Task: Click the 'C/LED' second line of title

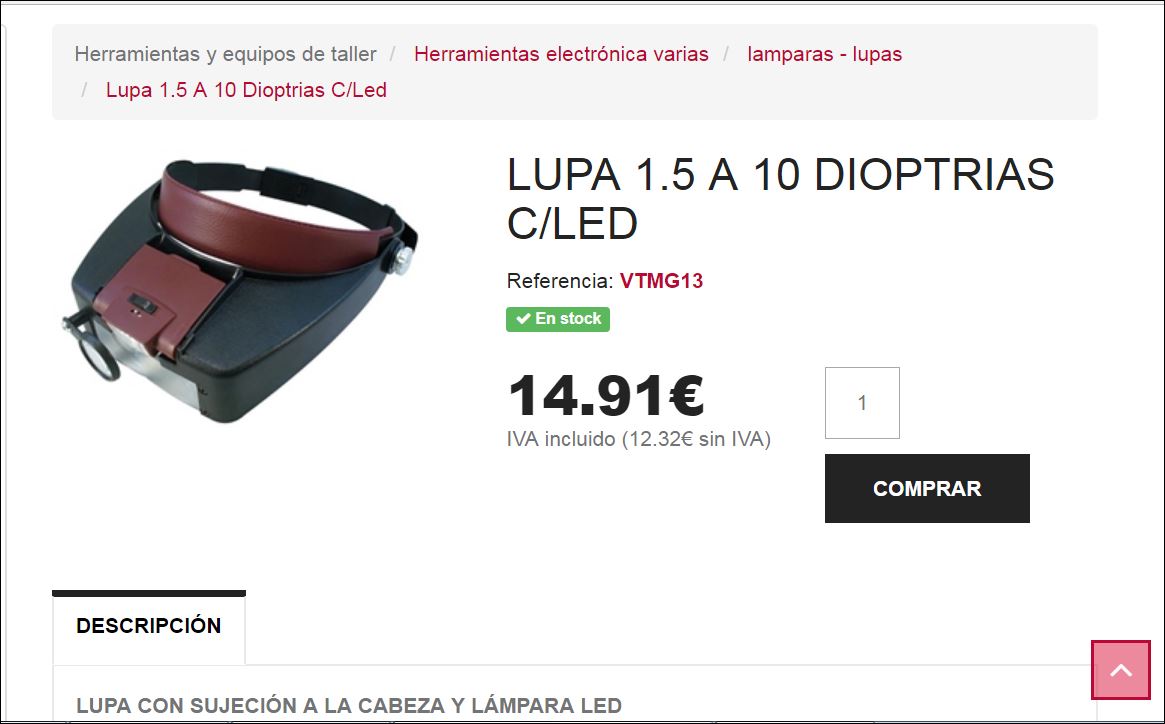Action: 572,224
